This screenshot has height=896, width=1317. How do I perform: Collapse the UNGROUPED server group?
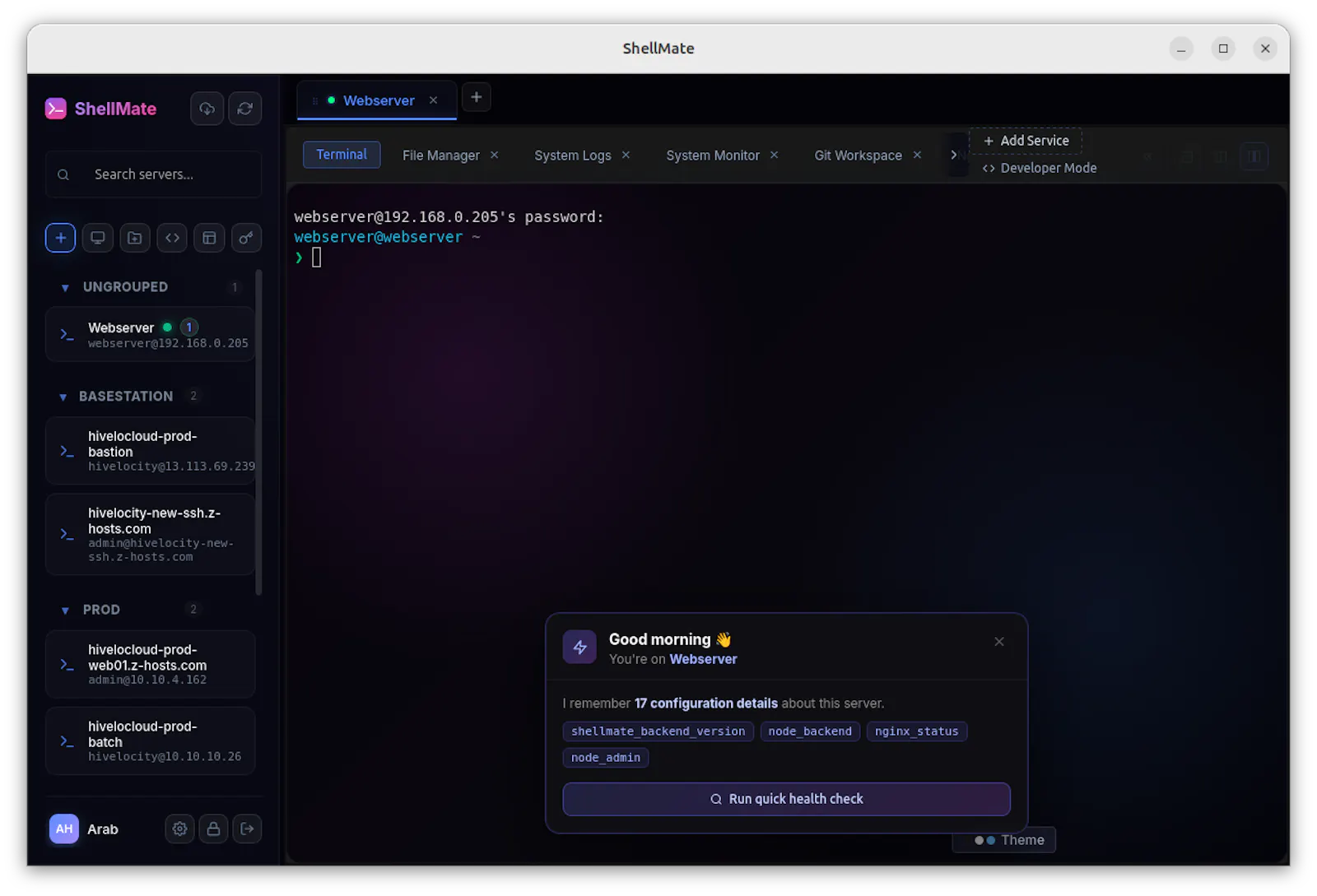click(65, 288)
